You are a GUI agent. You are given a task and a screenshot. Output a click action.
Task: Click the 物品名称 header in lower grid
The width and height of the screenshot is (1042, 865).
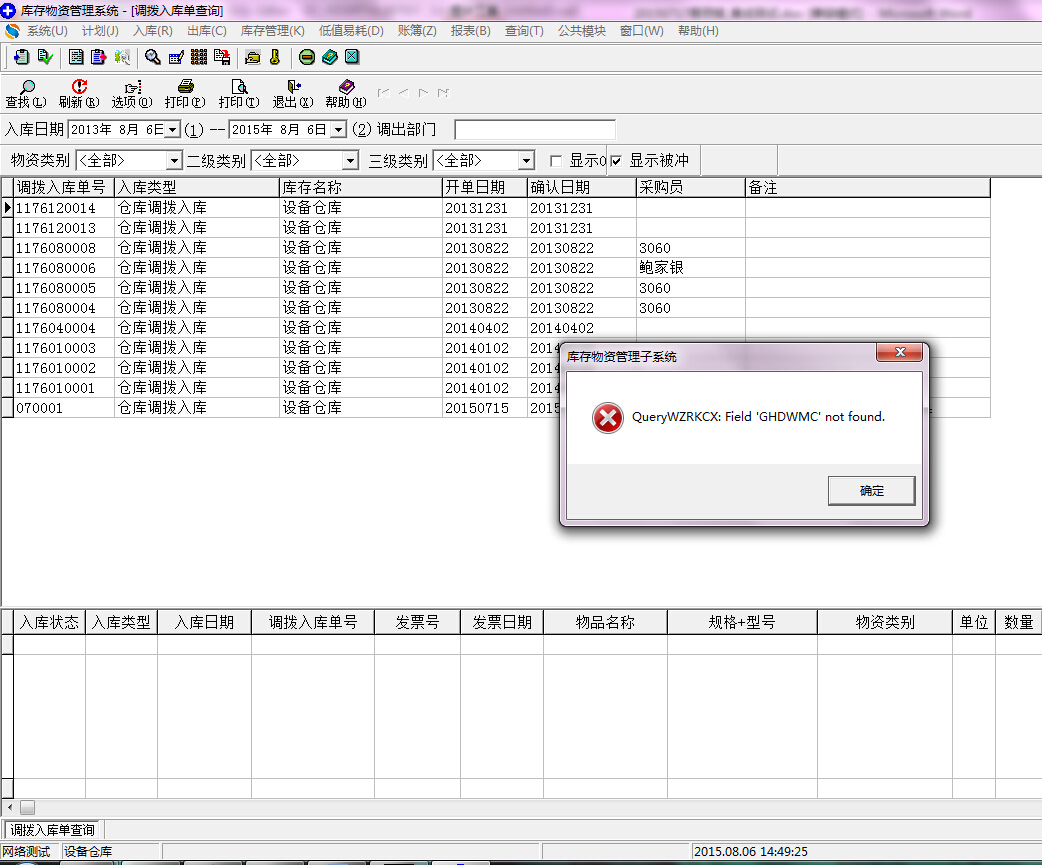tap(605, 622)
